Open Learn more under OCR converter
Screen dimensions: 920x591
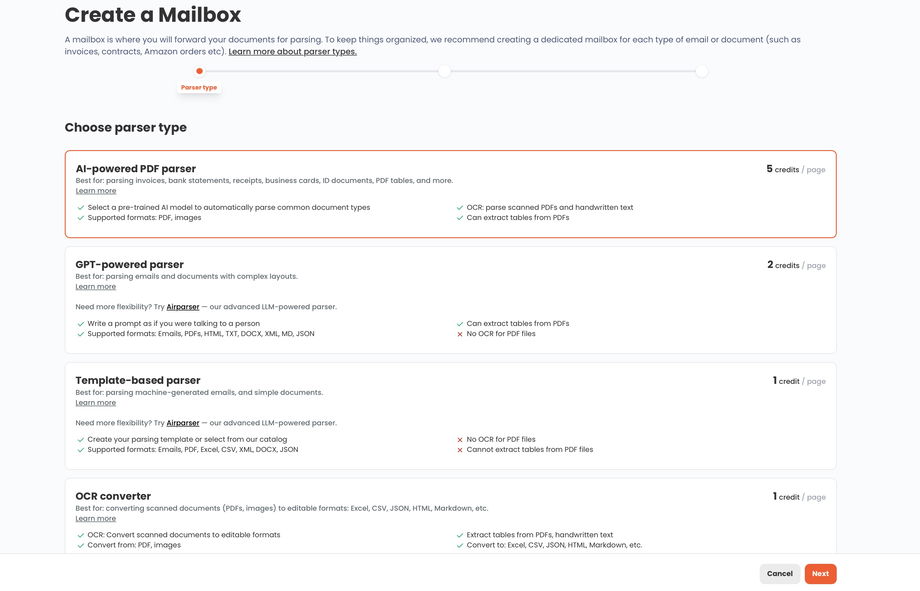coord(96,519)
